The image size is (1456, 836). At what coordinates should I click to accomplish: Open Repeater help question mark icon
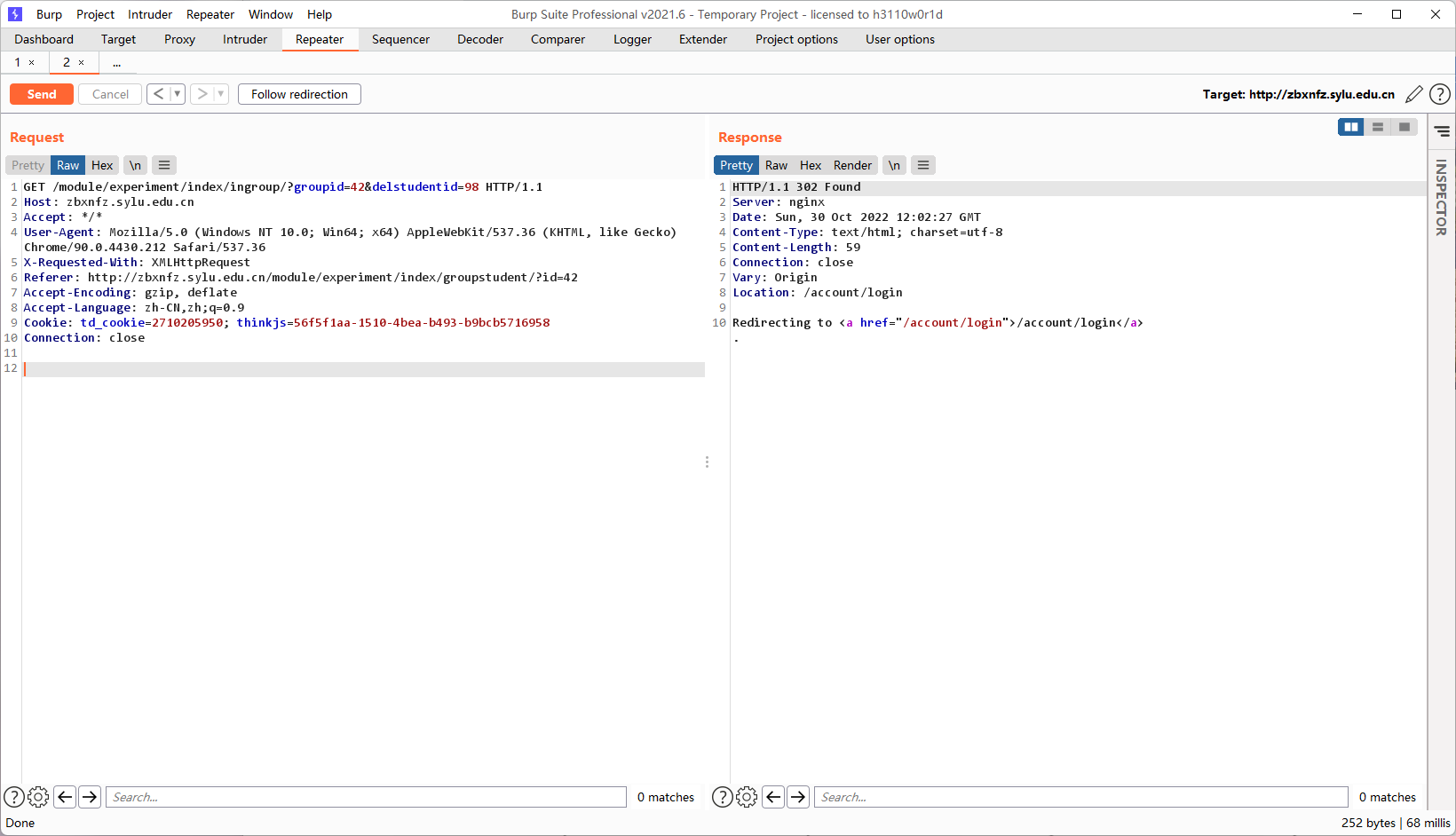(1440, 94)
